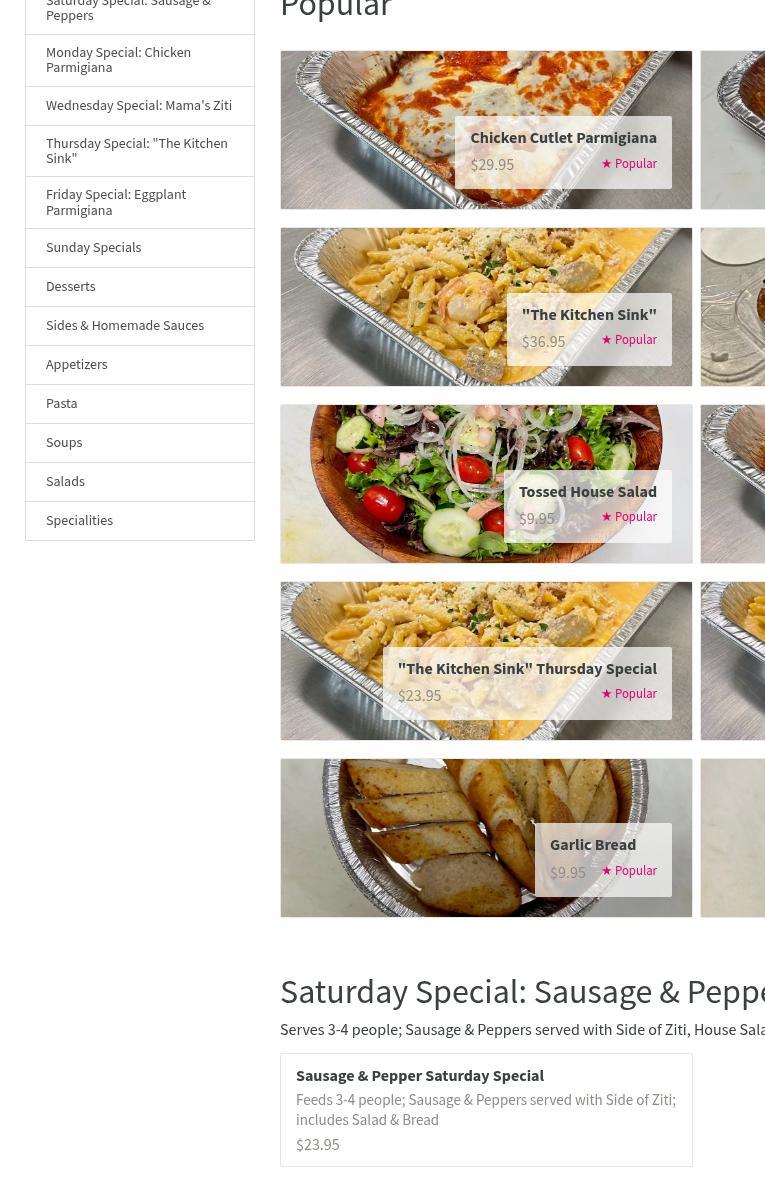
Task: Select Salads category
Action: click(140, 482)
